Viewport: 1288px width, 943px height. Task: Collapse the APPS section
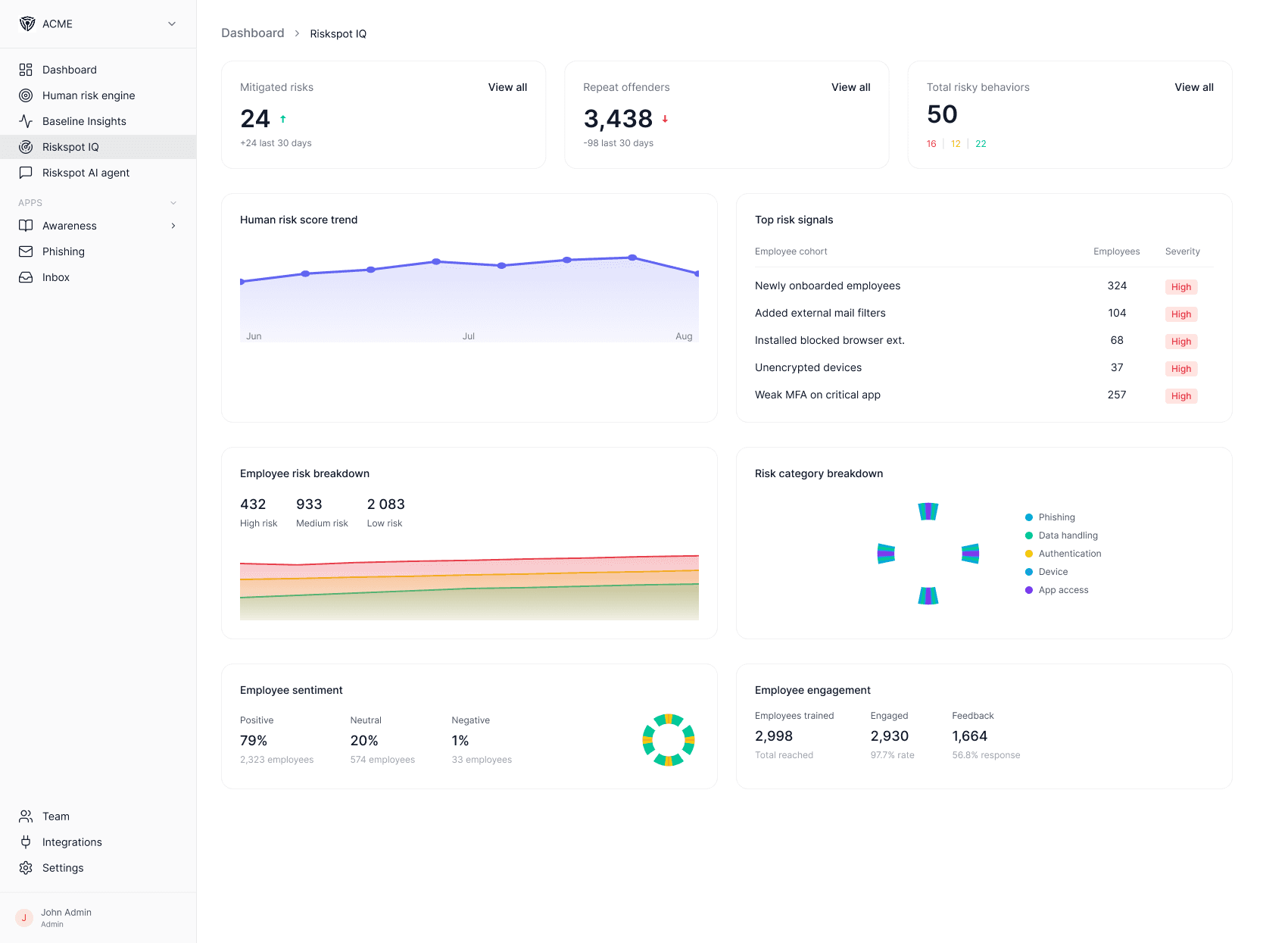[x=173, y=203]
